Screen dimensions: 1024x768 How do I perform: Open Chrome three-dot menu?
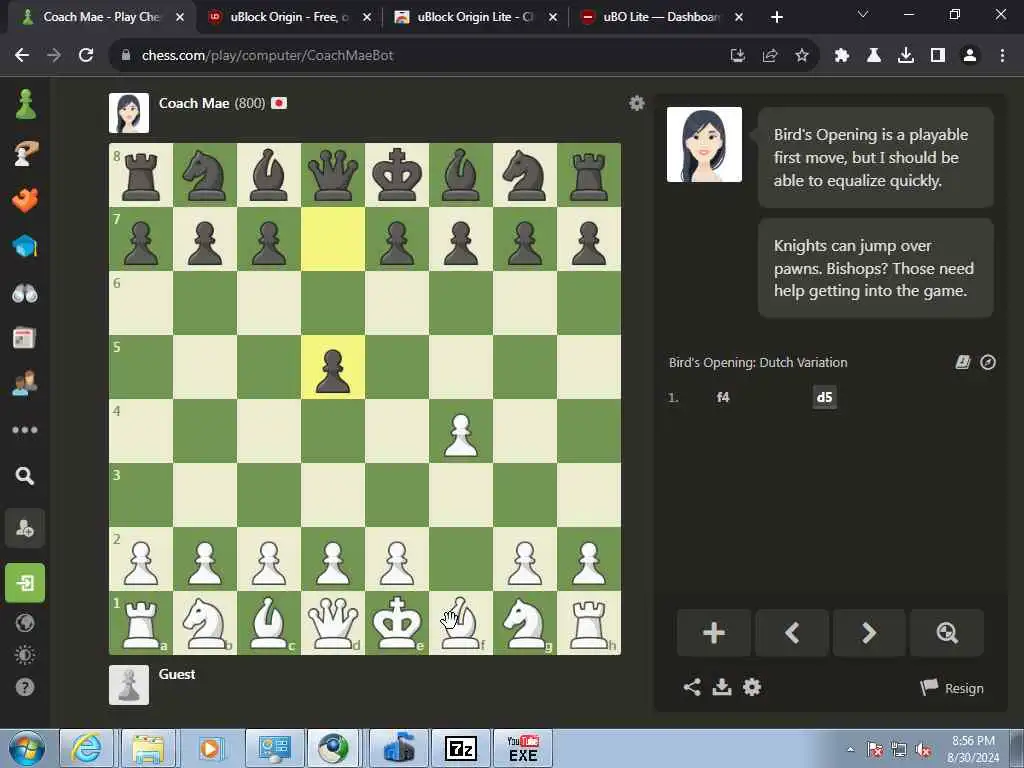[x=1002, y=56]
